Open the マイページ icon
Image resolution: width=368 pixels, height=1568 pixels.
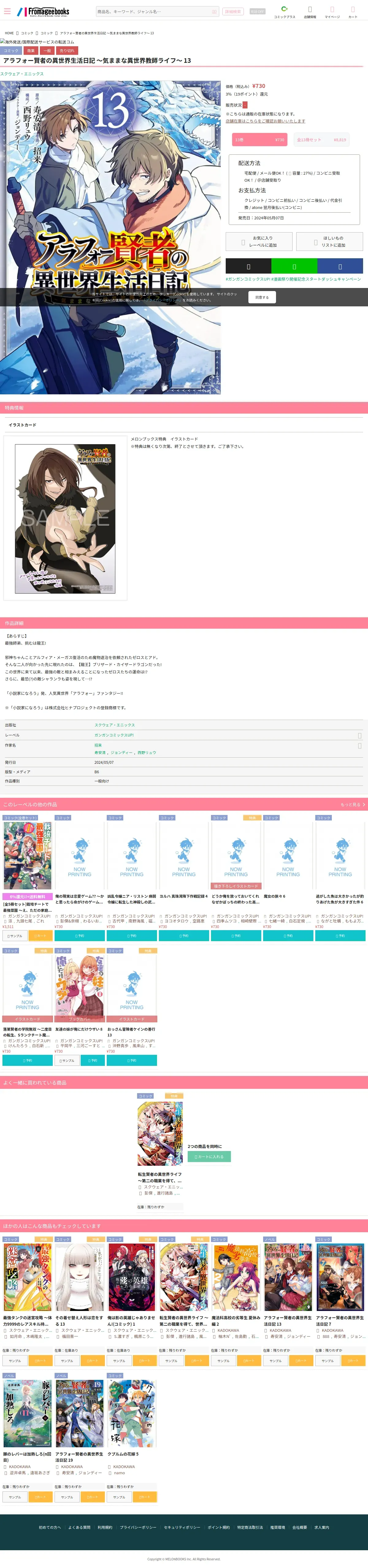pos(332,12)
